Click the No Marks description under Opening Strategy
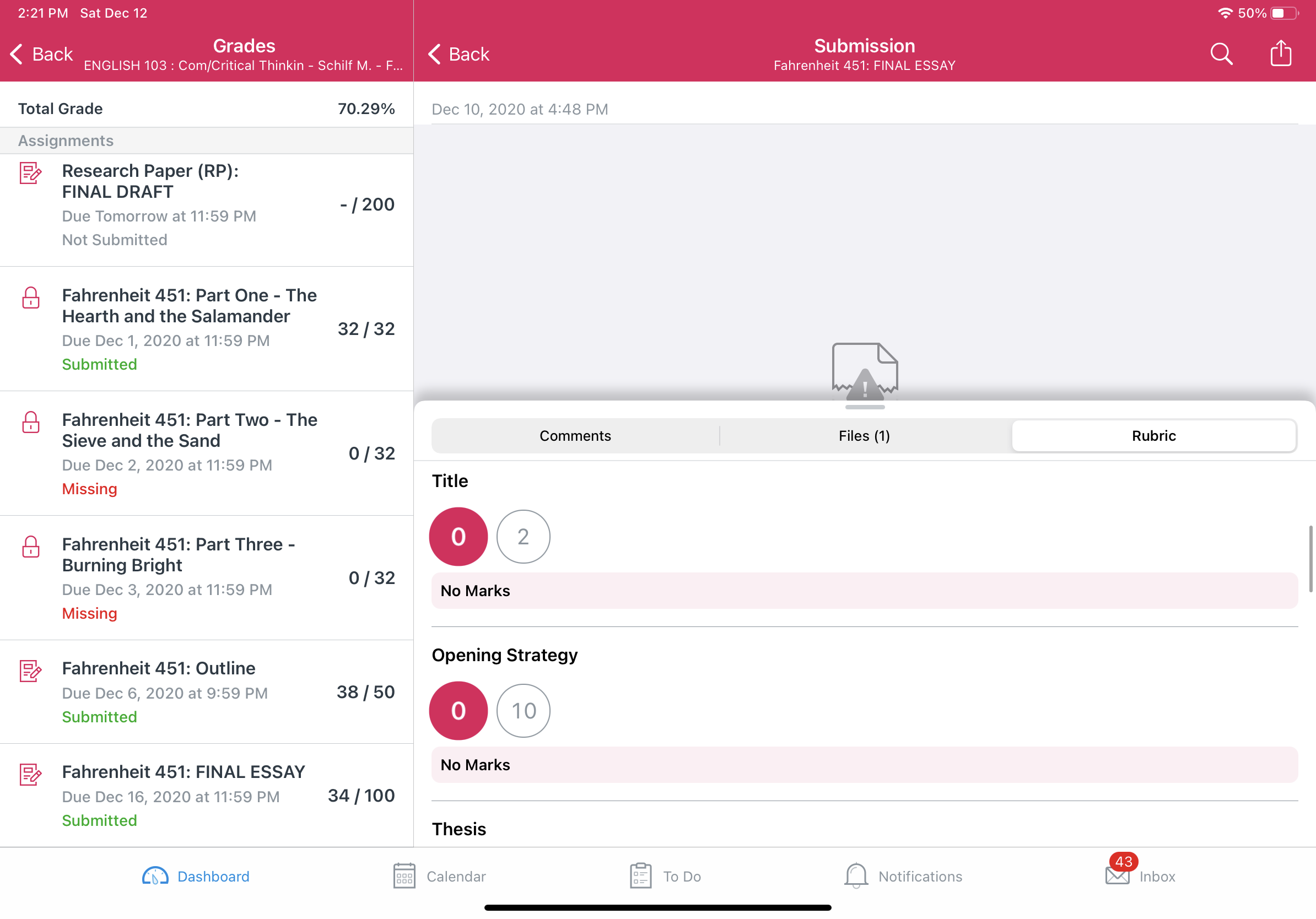This screenshot has width=1316, height=919. (x=864, y=765)
